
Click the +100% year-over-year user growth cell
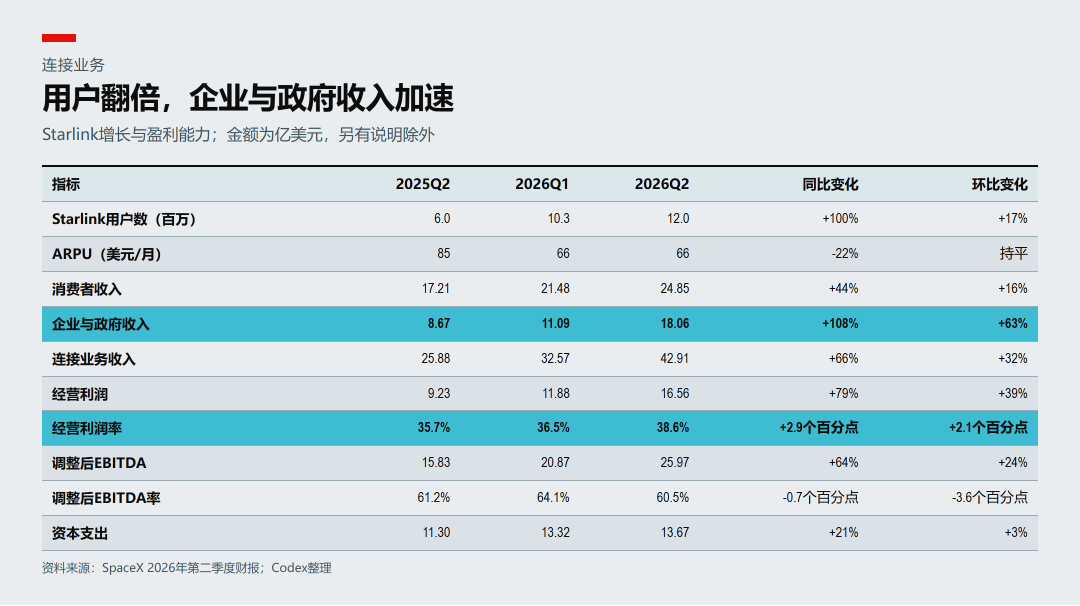tap(840, 218)
